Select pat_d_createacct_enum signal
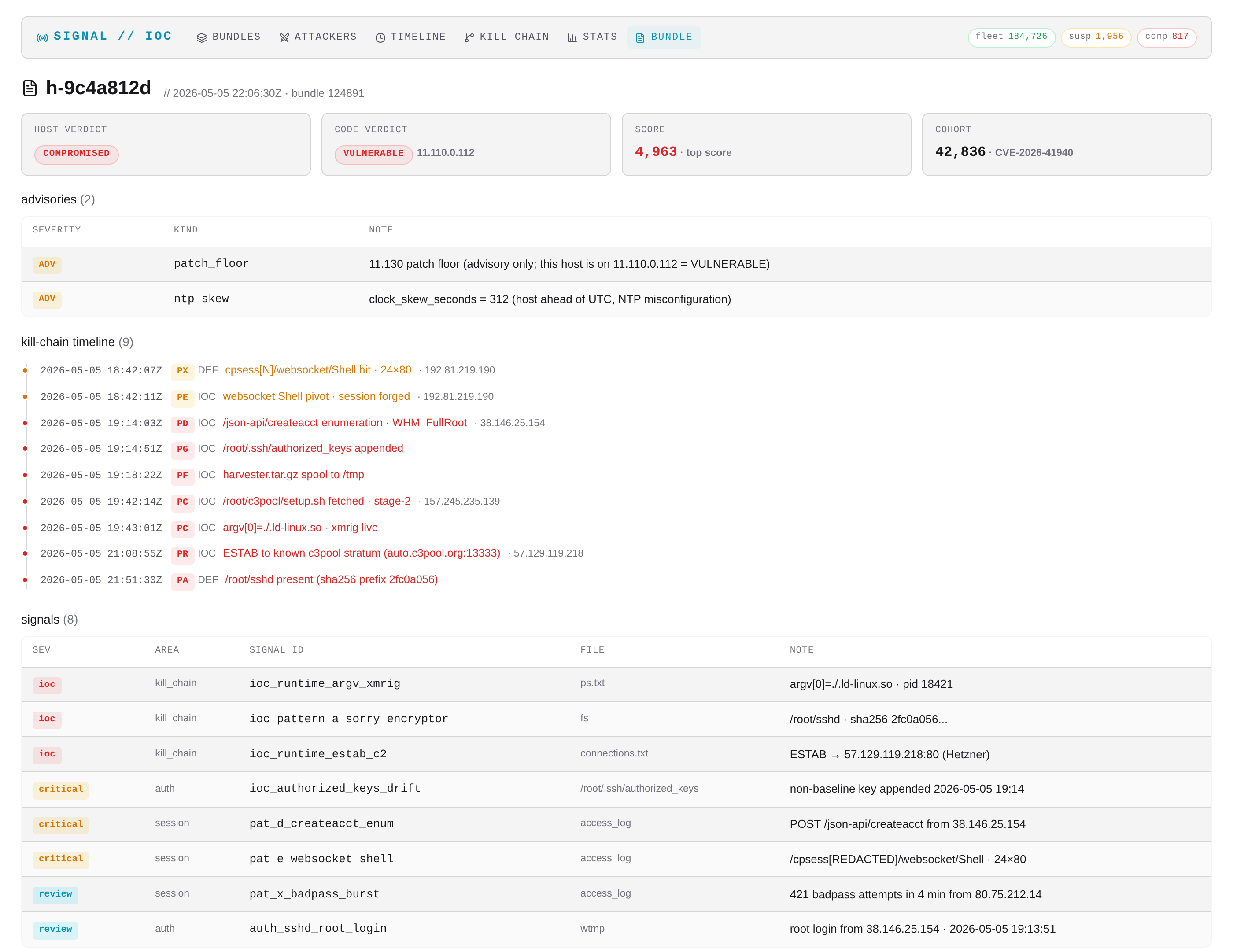The height and width of the screenshot is (952, 1233). point(616,824)
